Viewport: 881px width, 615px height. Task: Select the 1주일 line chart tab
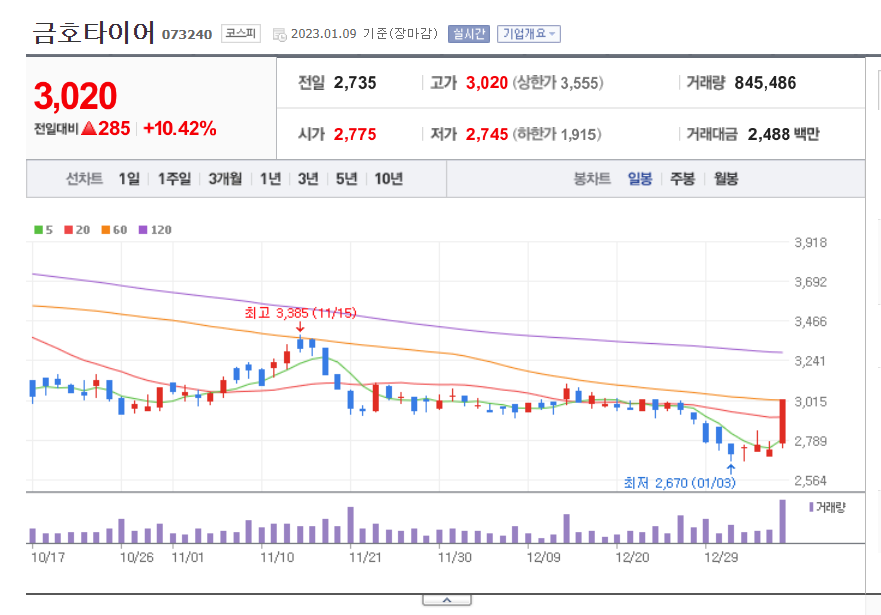tap(174, 179)
